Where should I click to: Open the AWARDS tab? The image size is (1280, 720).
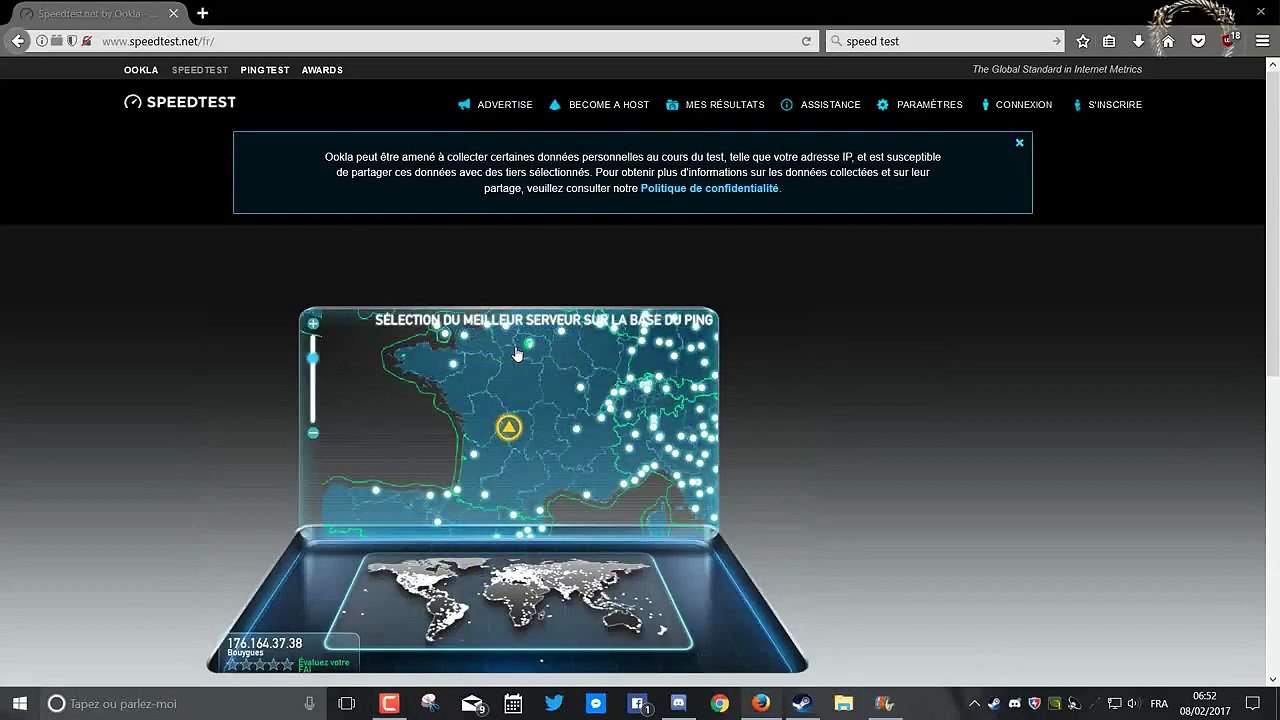pyautogui.click(x=322, y=70)
